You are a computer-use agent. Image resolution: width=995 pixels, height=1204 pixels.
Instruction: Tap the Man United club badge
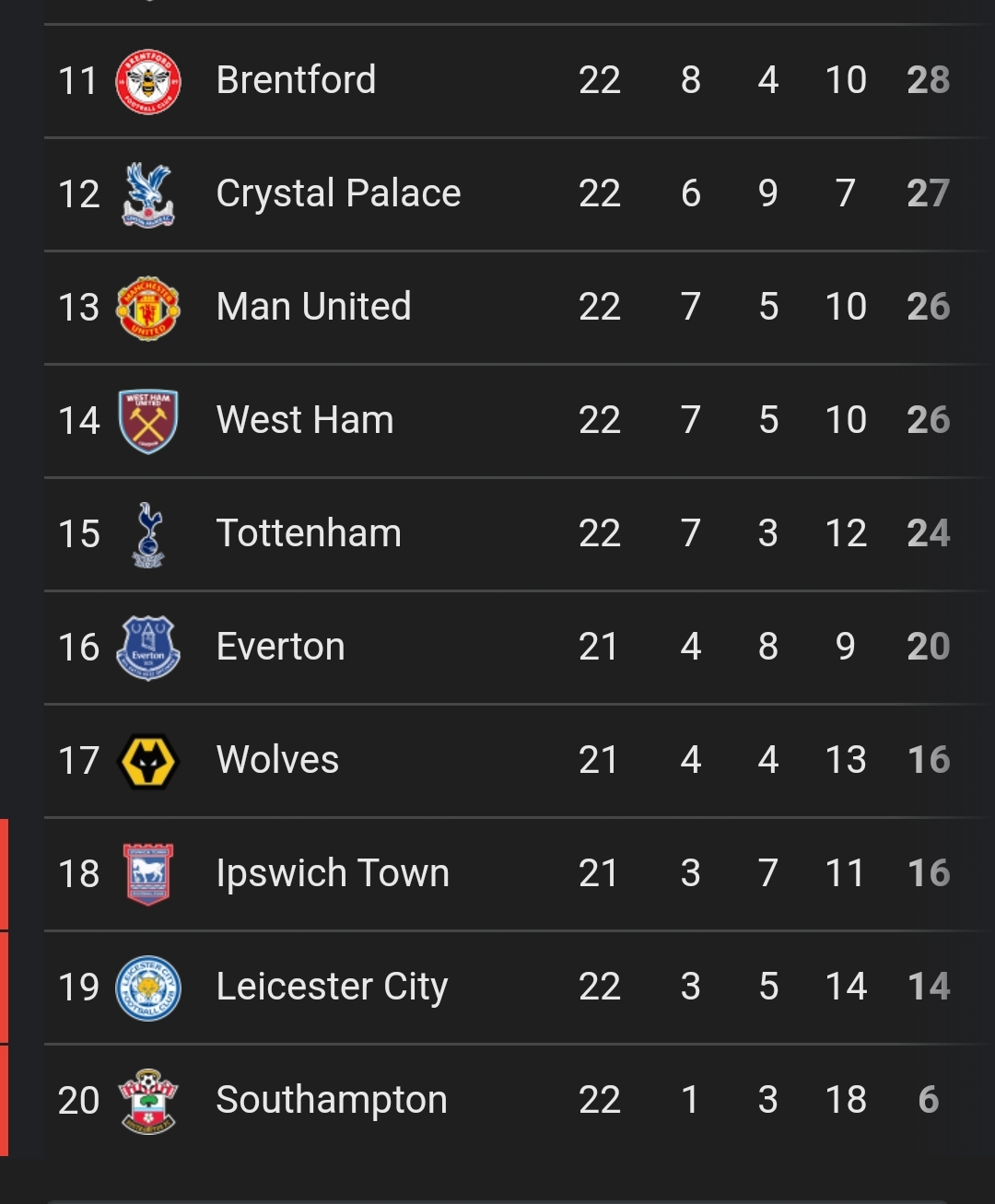pos(148,308)
